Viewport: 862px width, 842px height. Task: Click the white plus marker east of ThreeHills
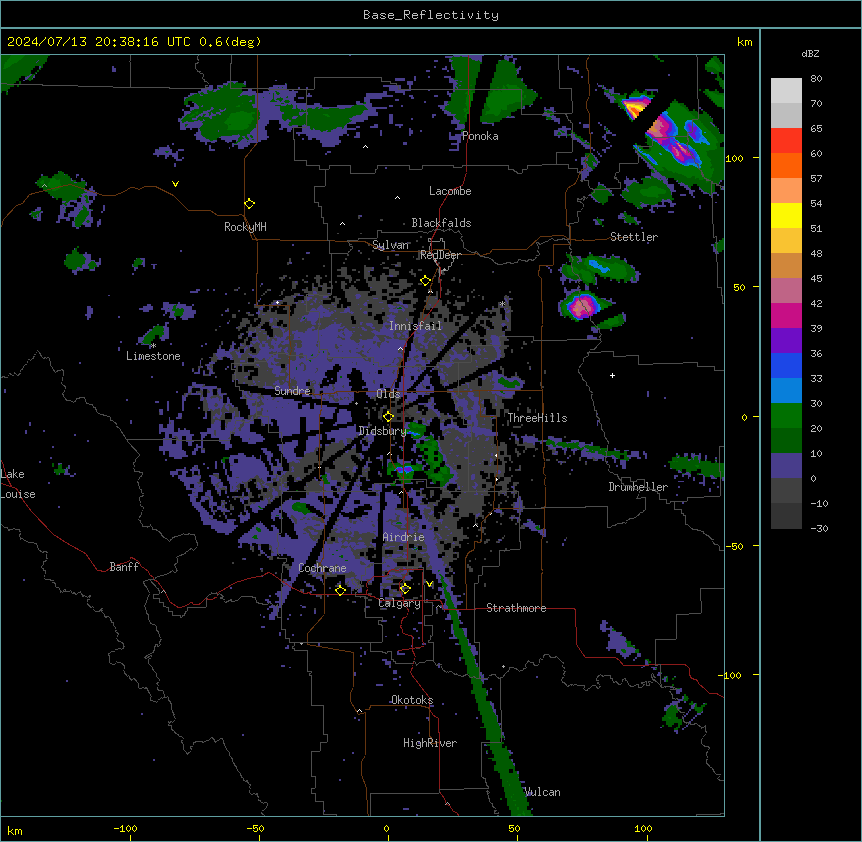point(612,375)
